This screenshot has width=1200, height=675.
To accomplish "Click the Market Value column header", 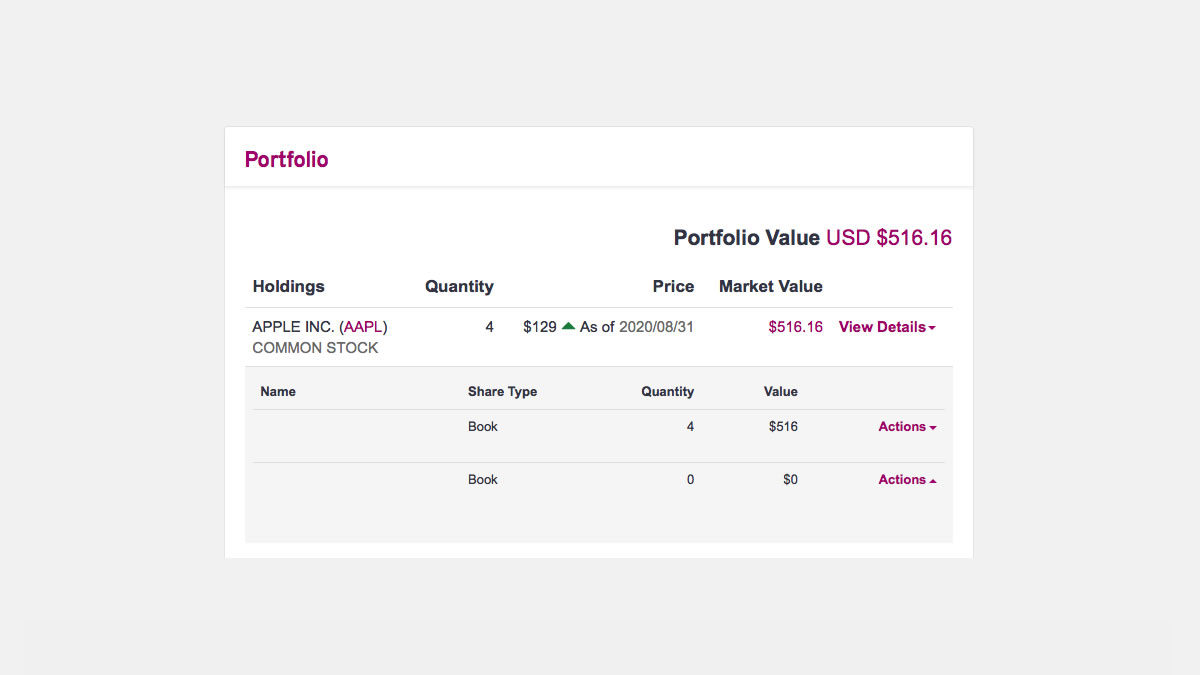I will 771,286.
